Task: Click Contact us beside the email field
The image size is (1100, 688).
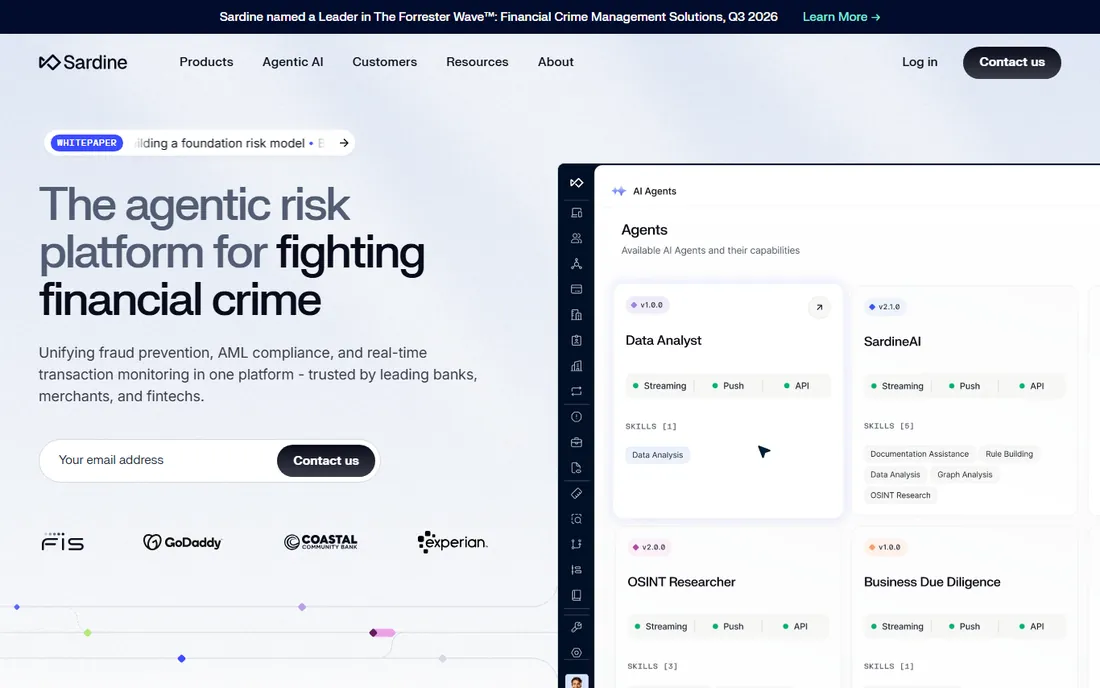Action: [326, 461]
